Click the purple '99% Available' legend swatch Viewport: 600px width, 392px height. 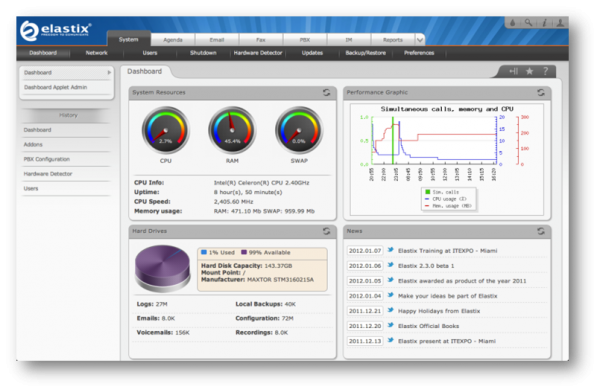[244, 252]
